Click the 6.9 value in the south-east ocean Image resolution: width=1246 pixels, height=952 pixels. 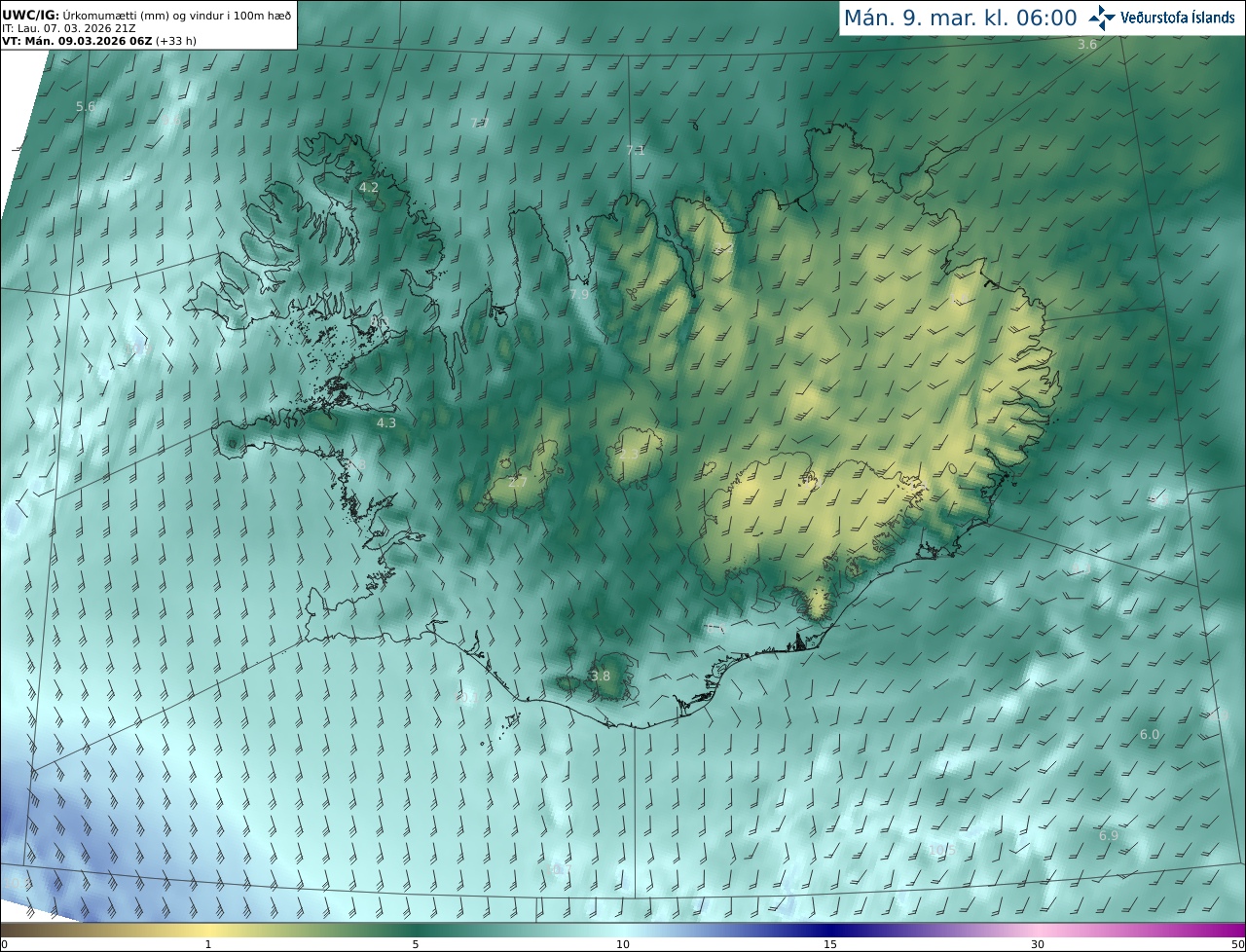(1109, 835)
